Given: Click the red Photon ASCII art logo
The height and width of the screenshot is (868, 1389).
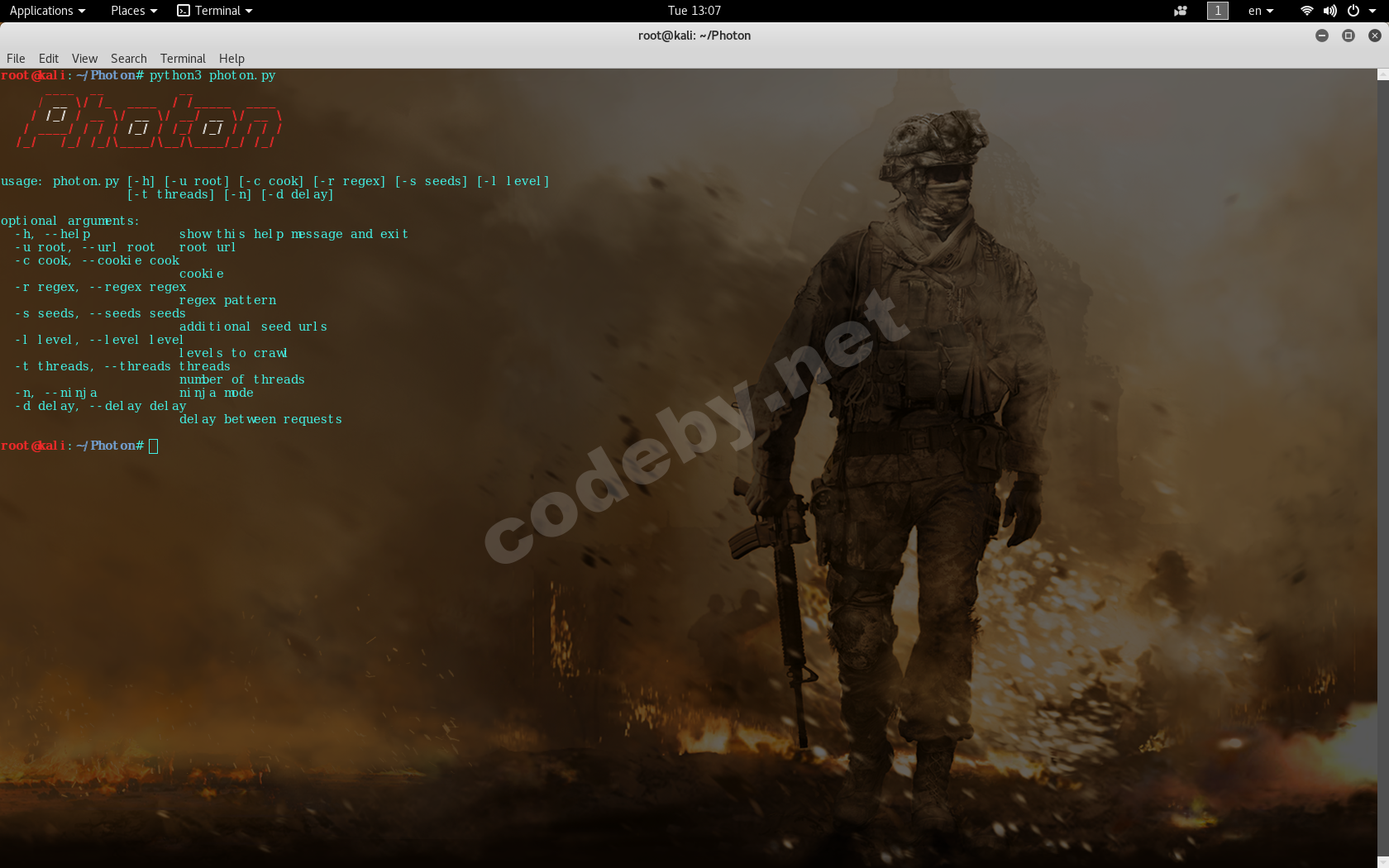Looking at the screenshot, I should 150,122.
